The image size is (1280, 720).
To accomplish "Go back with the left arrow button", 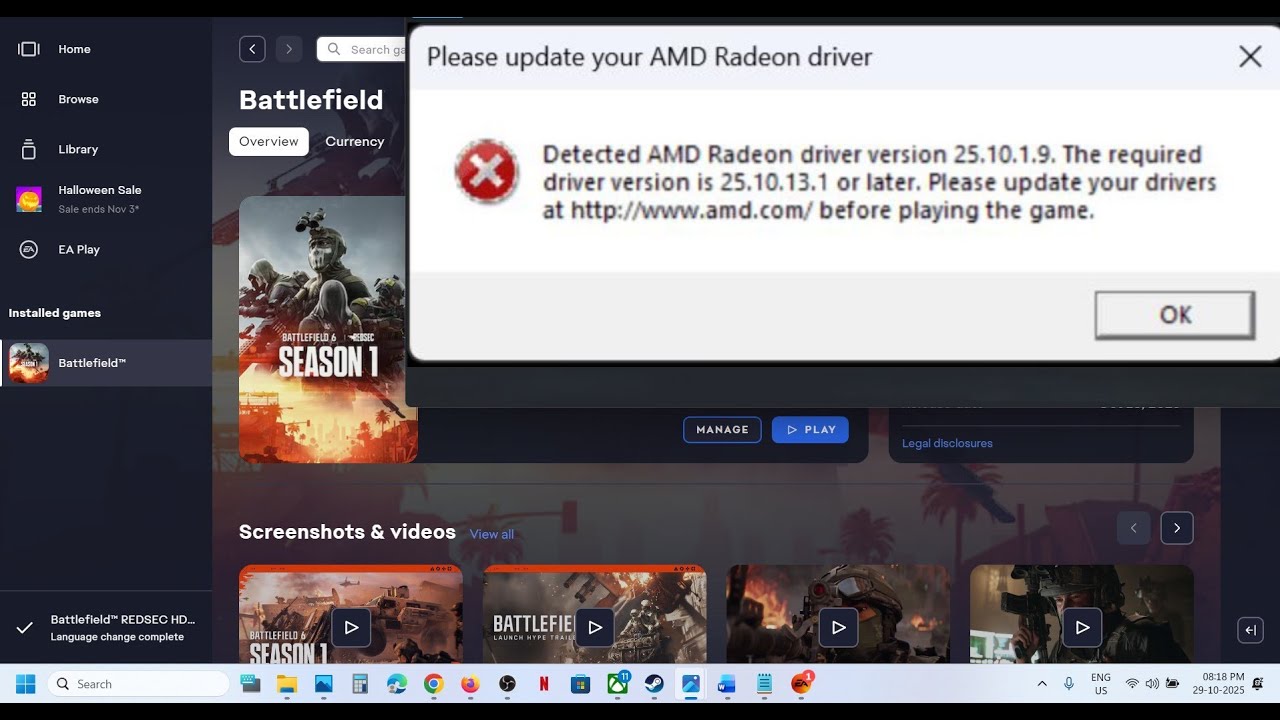I will click(252, 49).
